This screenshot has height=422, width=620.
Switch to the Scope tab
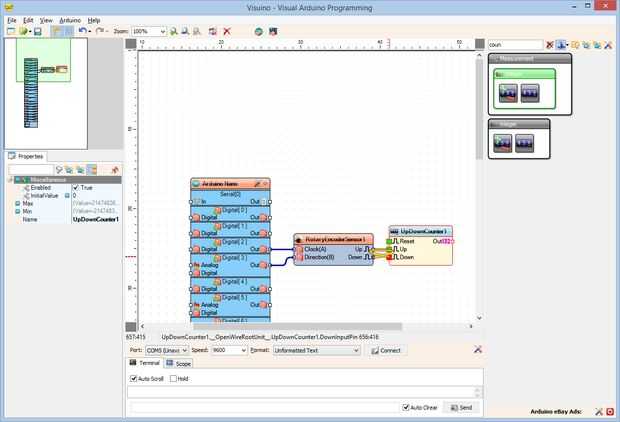coord(178,363)
